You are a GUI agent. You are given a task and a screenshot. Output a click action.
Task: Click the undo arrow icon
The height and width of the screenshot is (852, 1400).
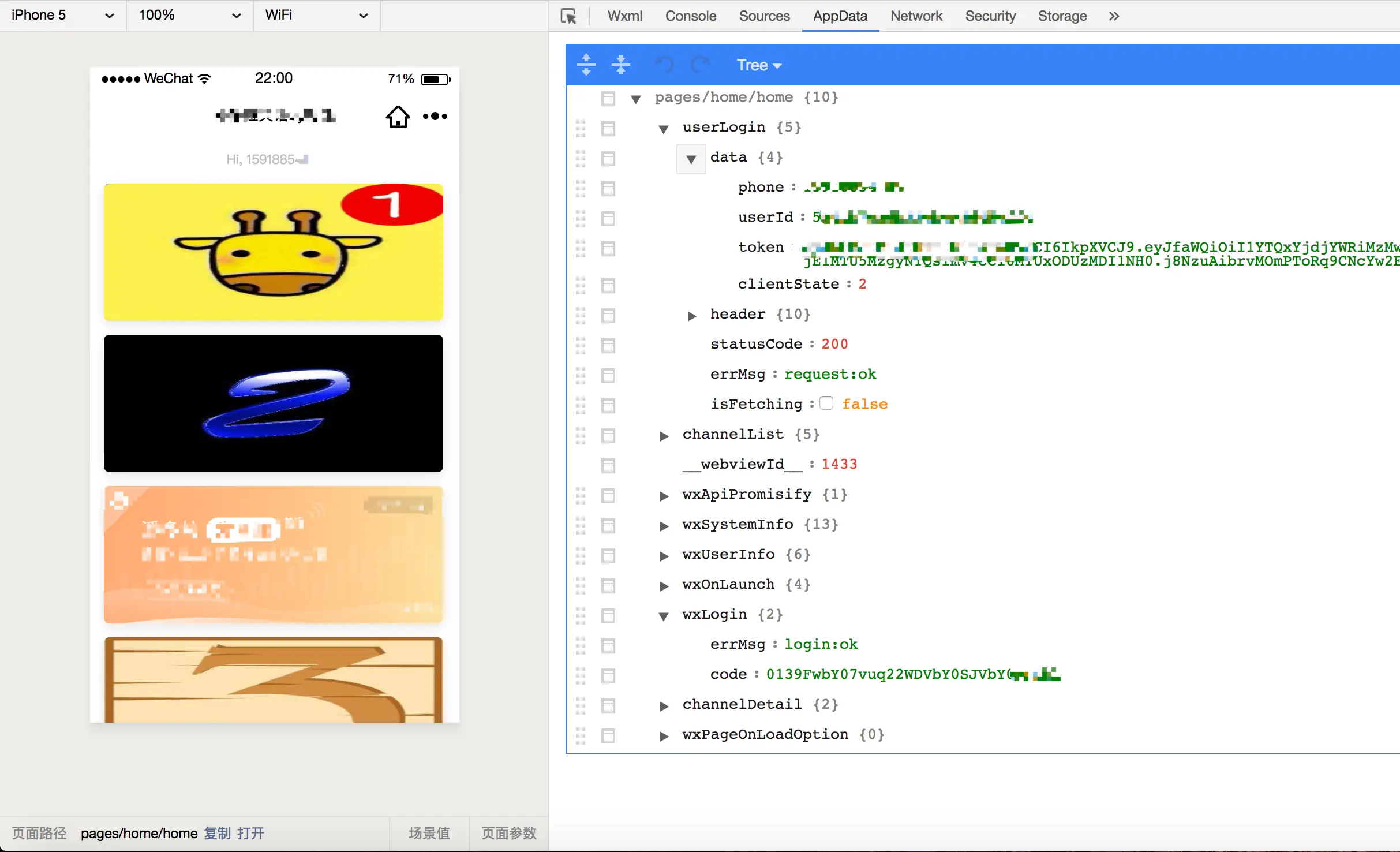[x=665, y=65]
